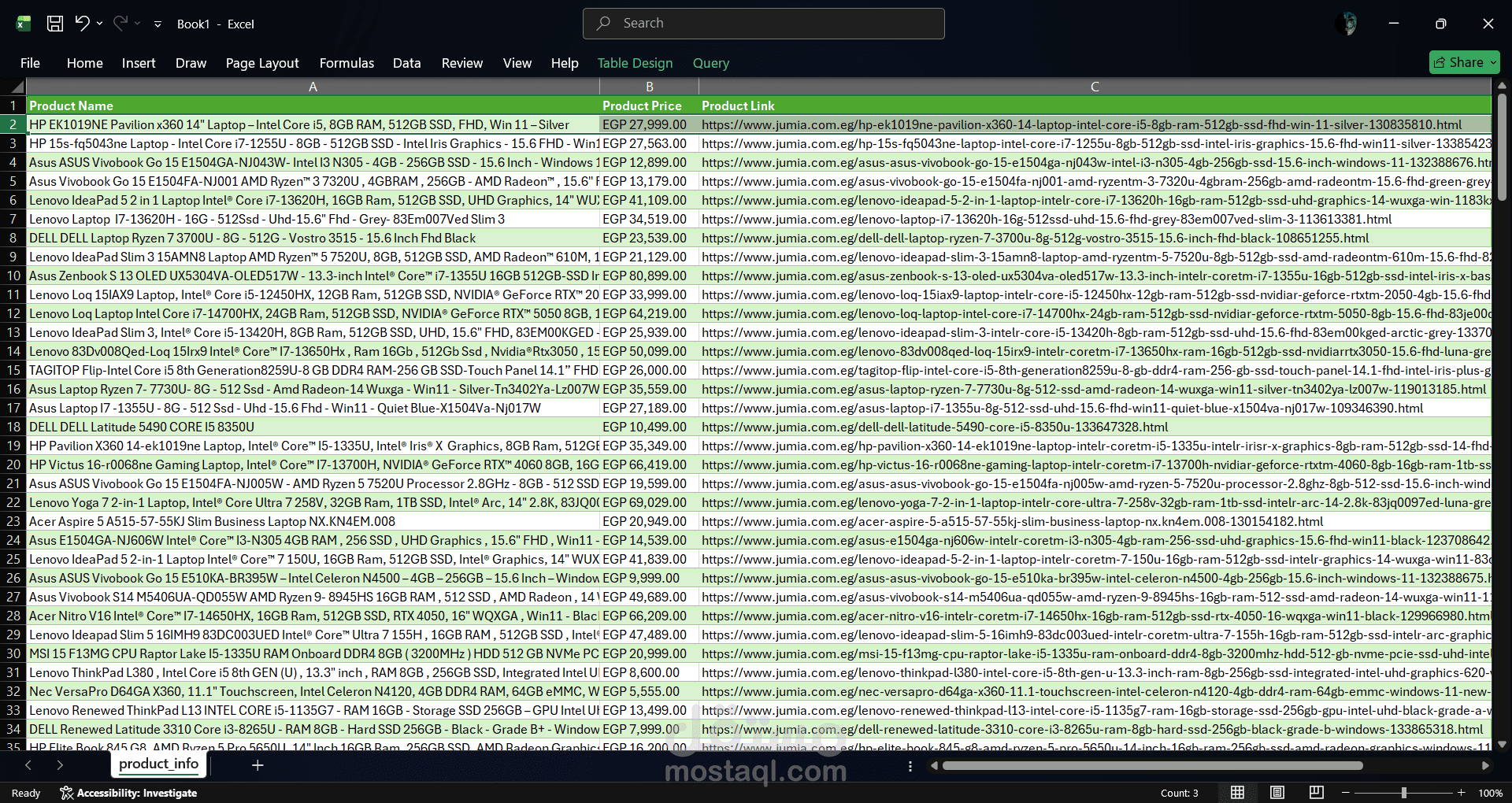This screenshot has height=803, width=1512.
Task: Go to the Page Layout tab
Action: pos(262,63)
